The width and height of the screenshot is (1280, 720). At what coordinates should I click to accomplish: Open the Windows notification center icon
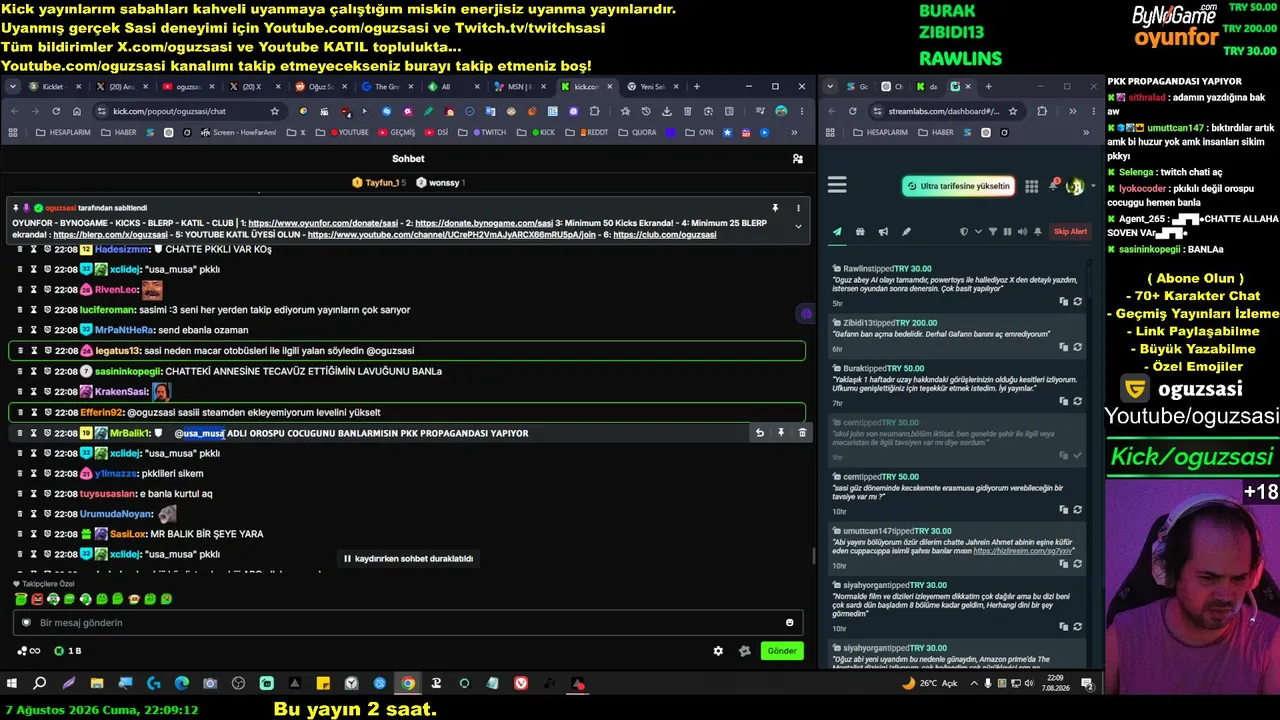point(1088,684)
